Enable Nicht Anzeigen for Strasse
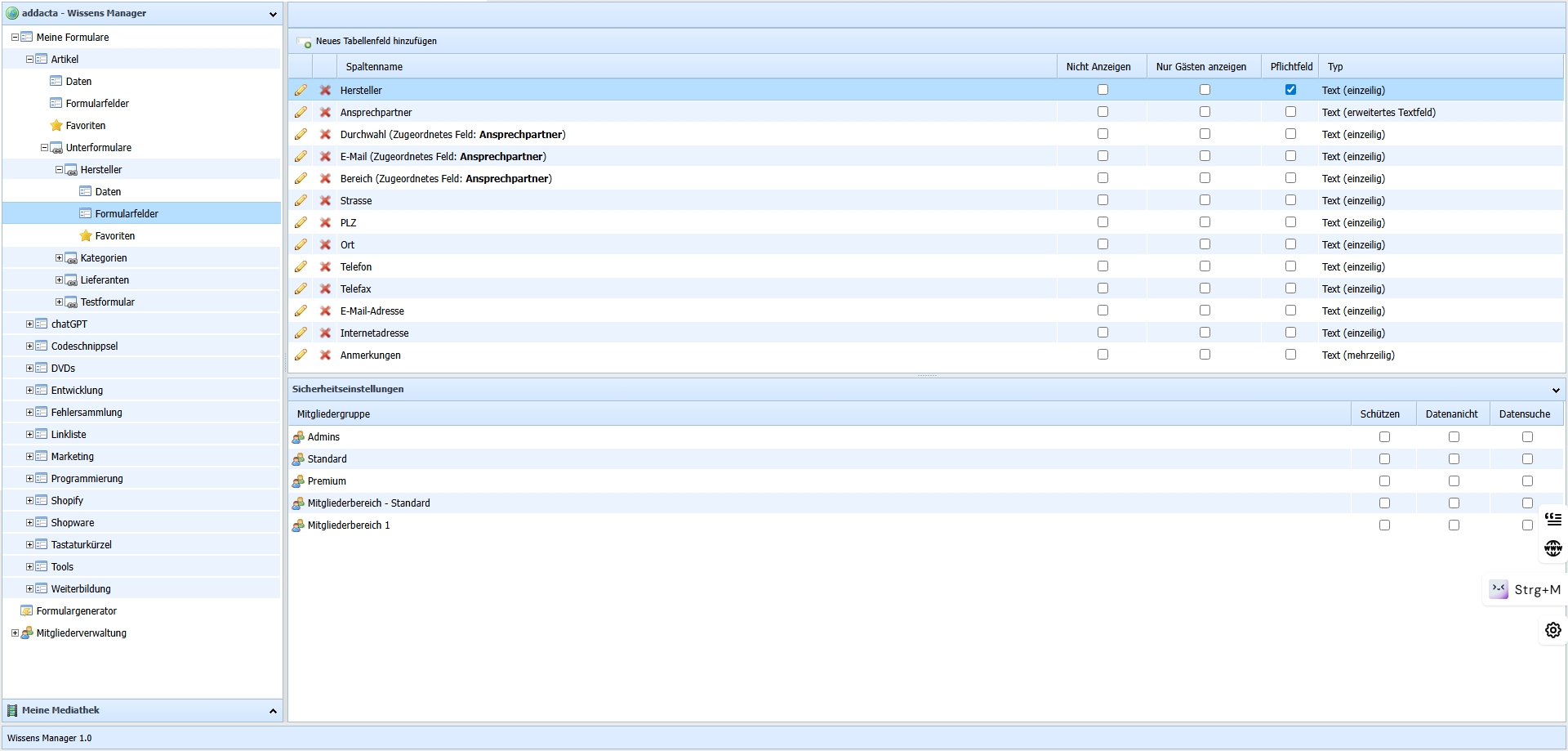1568x751 pixels. 1102,200
